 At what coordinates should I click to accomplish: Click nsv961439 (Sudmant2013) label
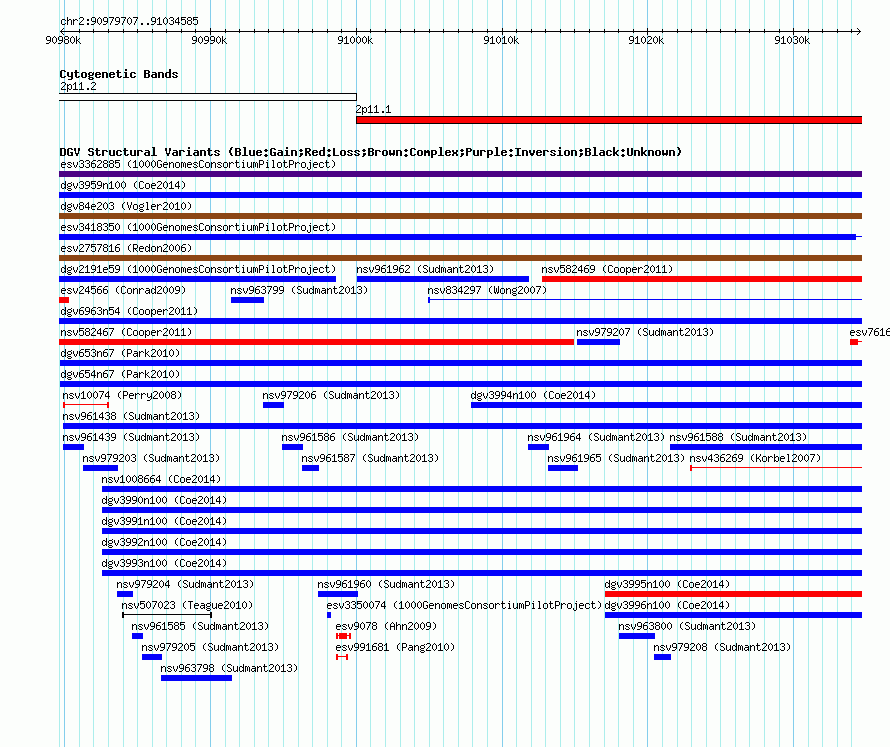pos(131,437)
